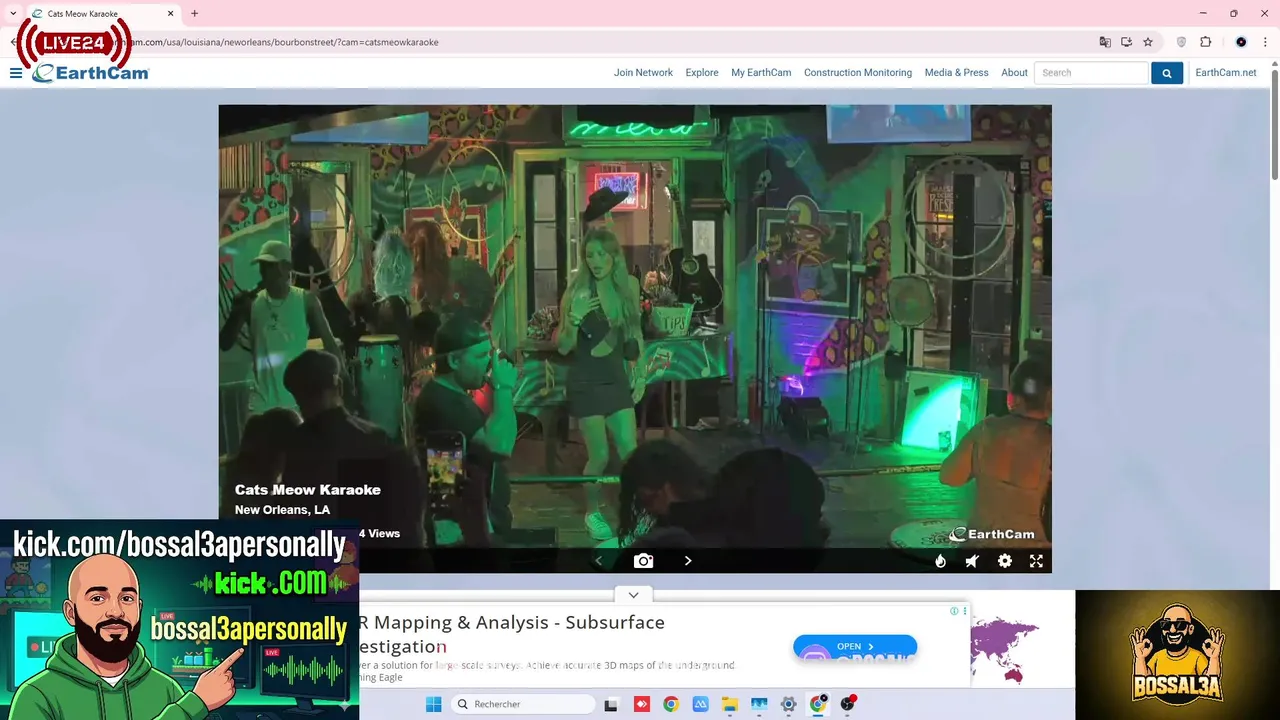Click the flame trending icon in player
The height and width of the screenshot is (720, 1280).
(940, 561)
